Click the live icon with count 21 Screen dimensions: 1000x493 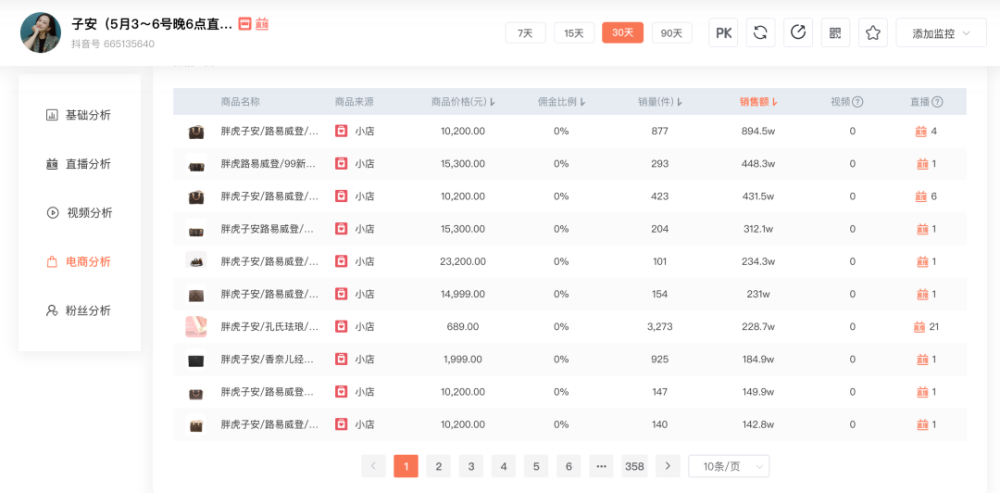click(x=920, y=327)
